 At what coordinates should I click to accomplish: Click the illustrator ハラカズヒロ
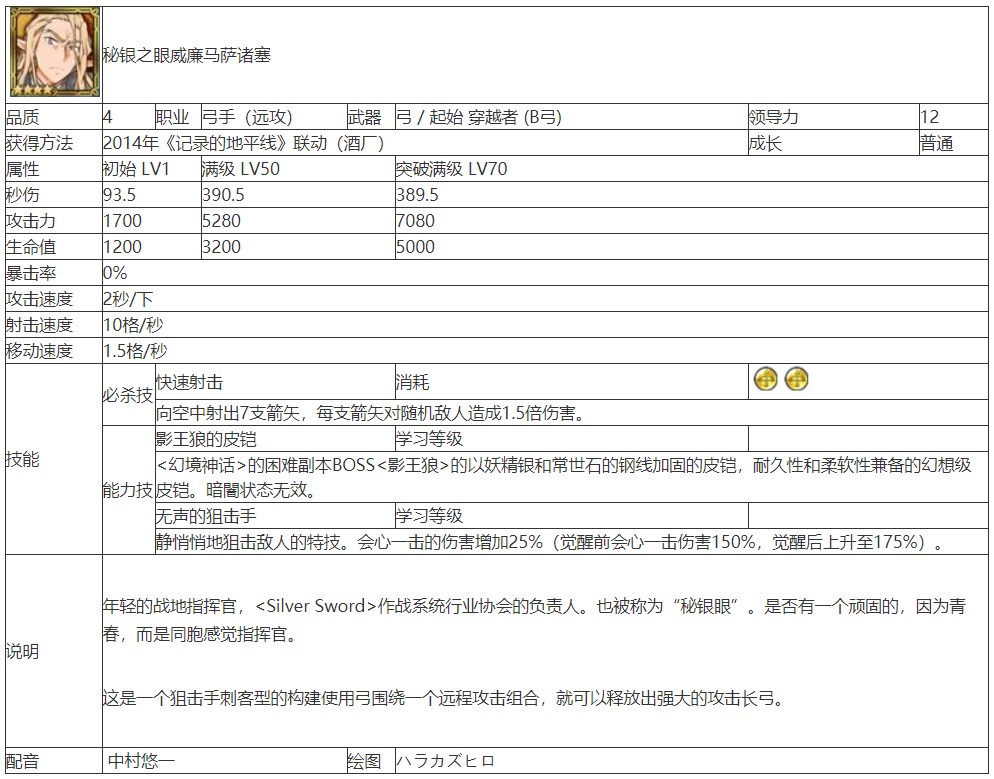(445, 761)
